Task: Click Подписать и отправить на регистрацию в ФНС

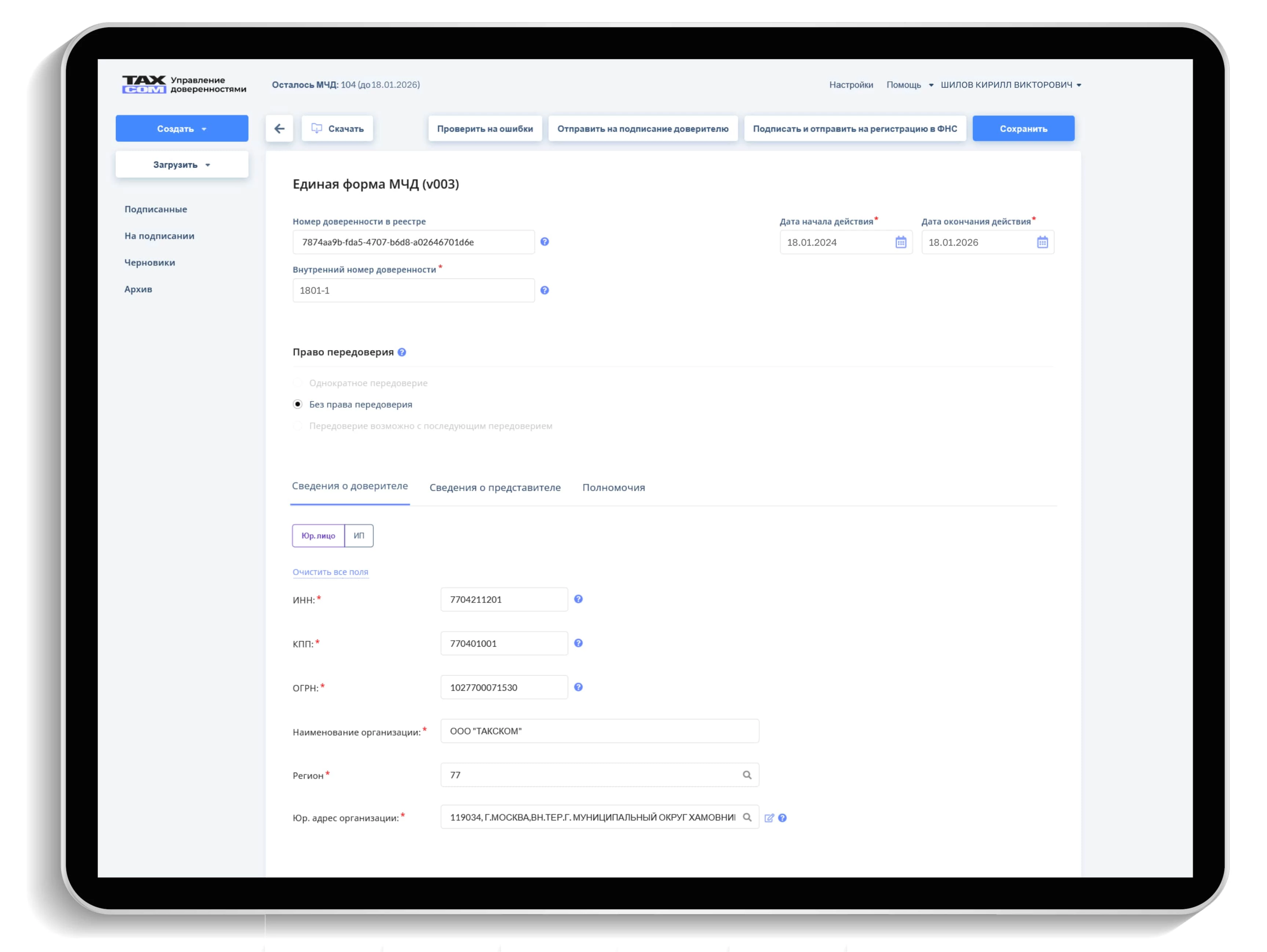Action: [854, 129]
